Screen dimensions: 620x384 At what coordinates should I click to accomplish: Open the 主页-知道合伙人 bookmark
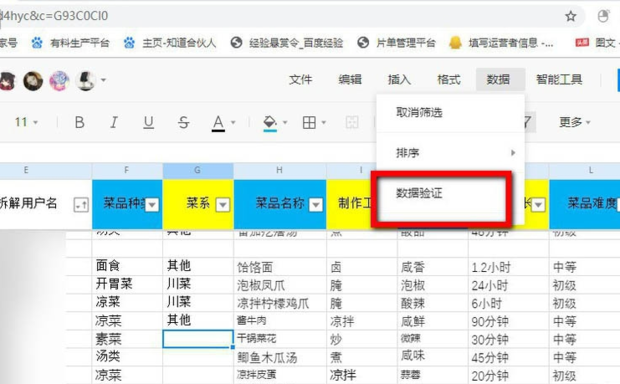170,43
